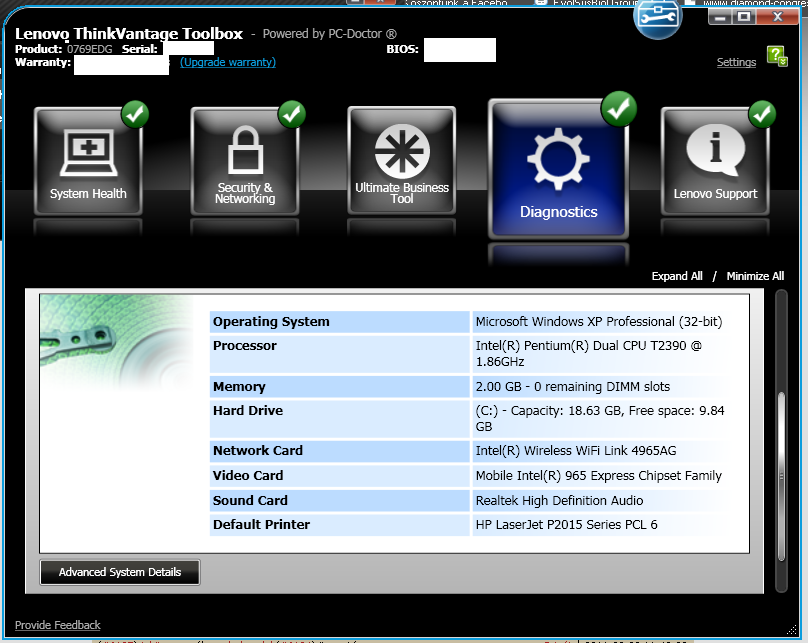Click the vertical scrollbar thumb

[x=781, y=477]
